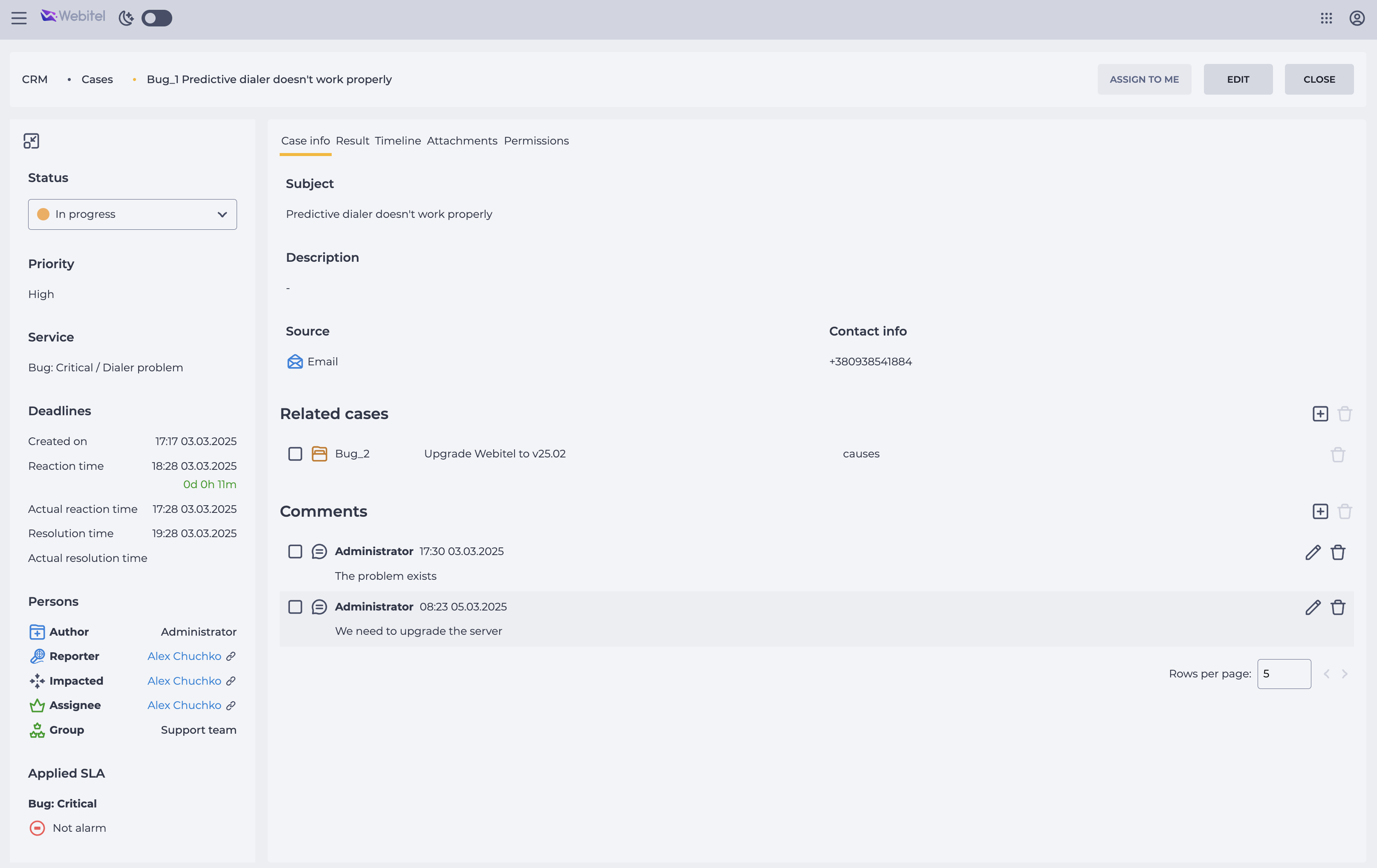Click the Close button

click(x=1319, y=79)
